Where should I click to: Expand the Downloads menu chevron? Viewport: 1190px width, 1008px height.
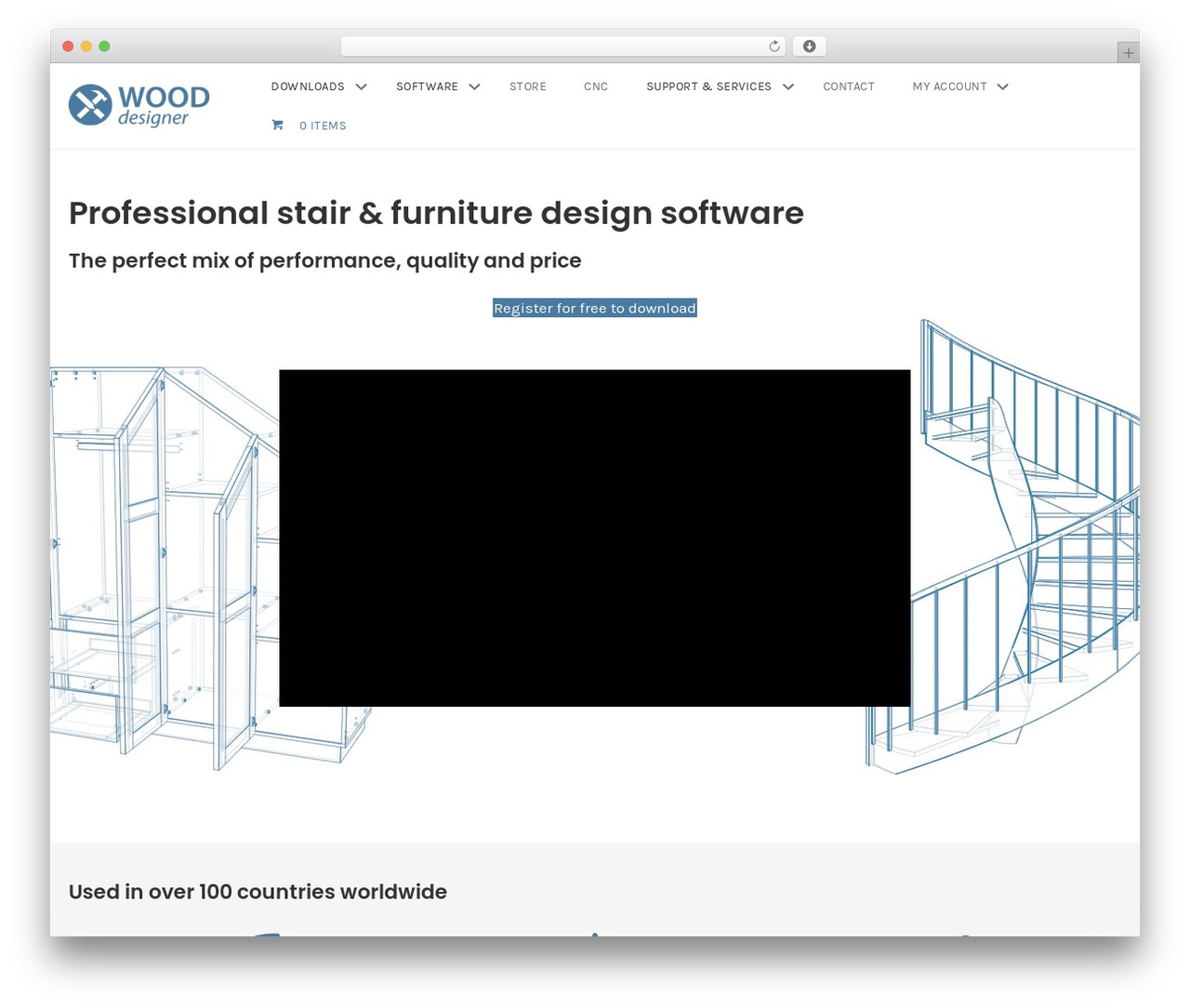point(362,86)
